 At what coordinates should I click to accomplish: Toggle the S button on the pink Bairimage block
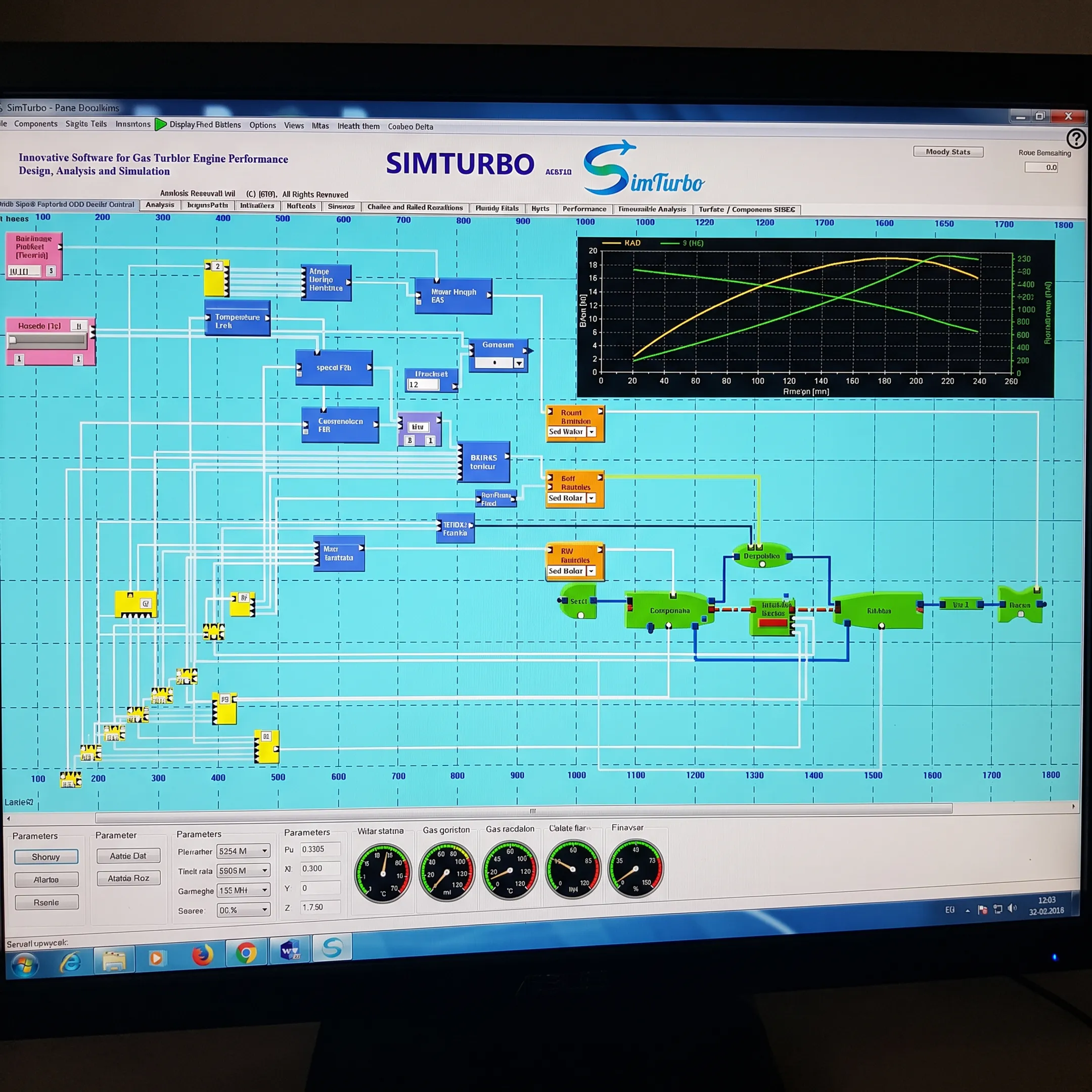51,271
